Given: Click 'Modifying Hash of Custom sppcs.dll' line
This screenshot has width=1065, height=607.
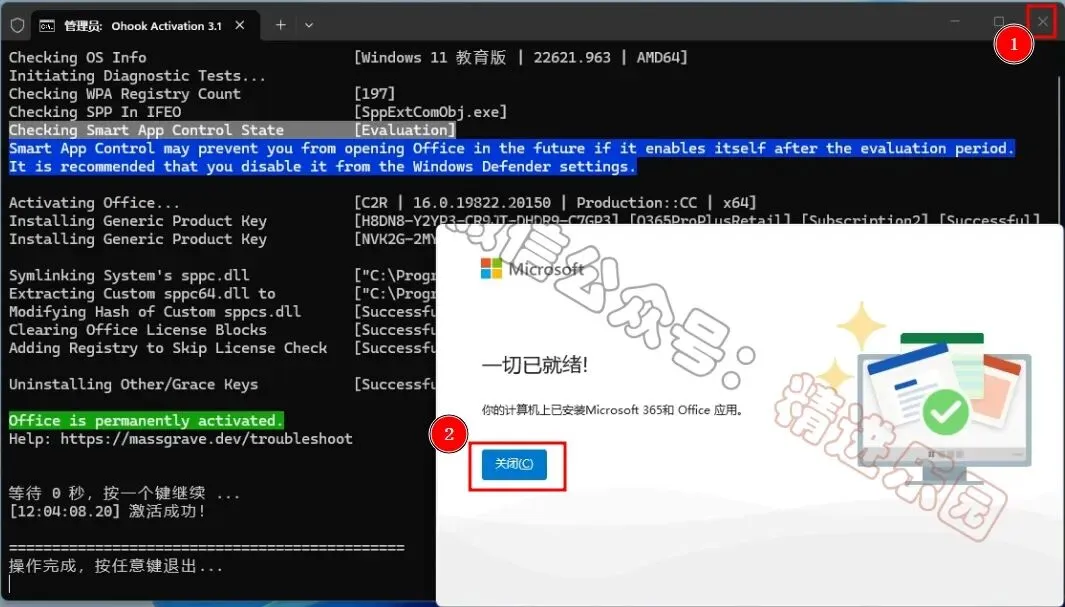Looking at the screenshot, I should tap(154, 312).
